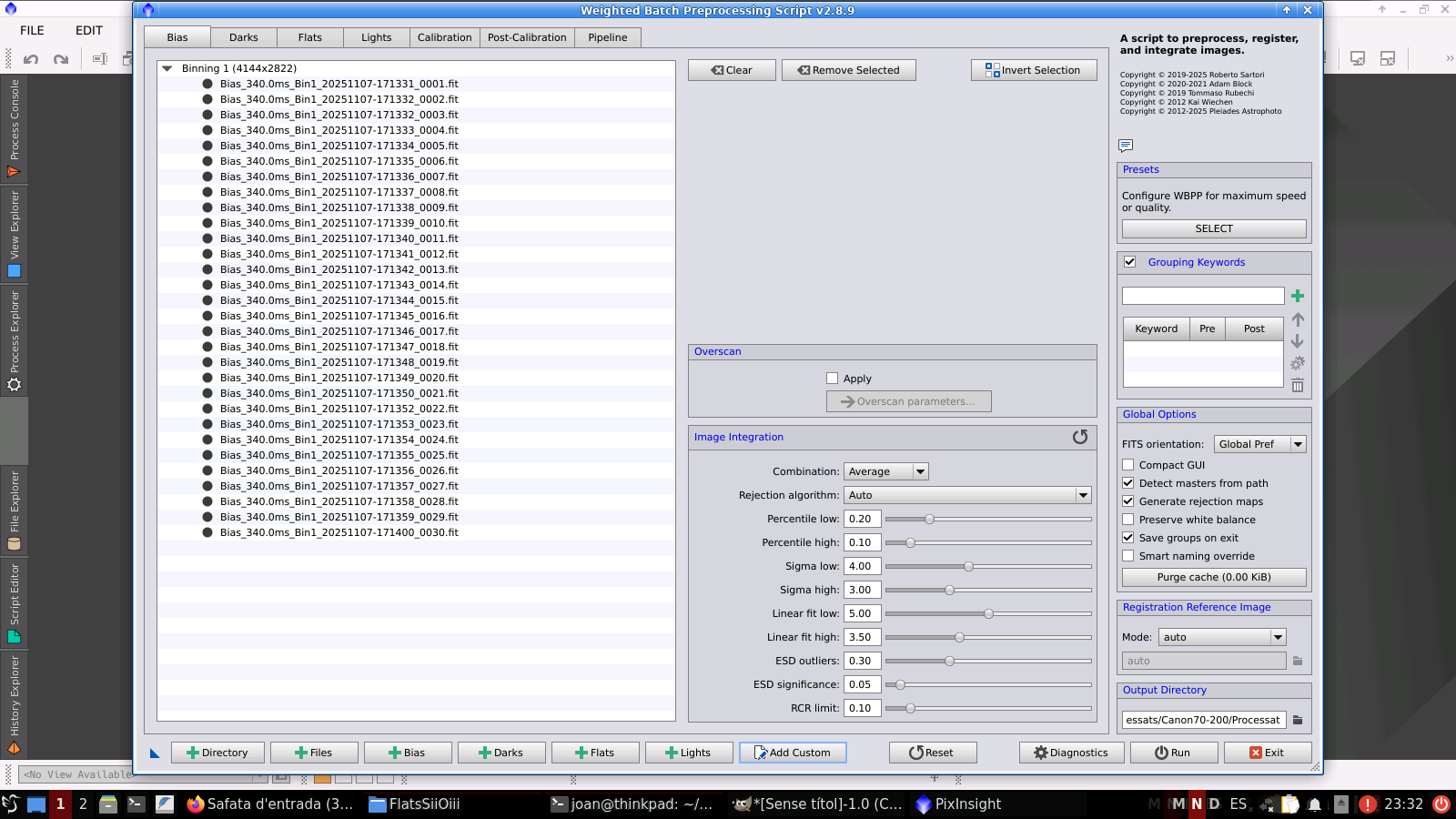
Task: Adjust the Sigma low slider
Action: (968, 566)
